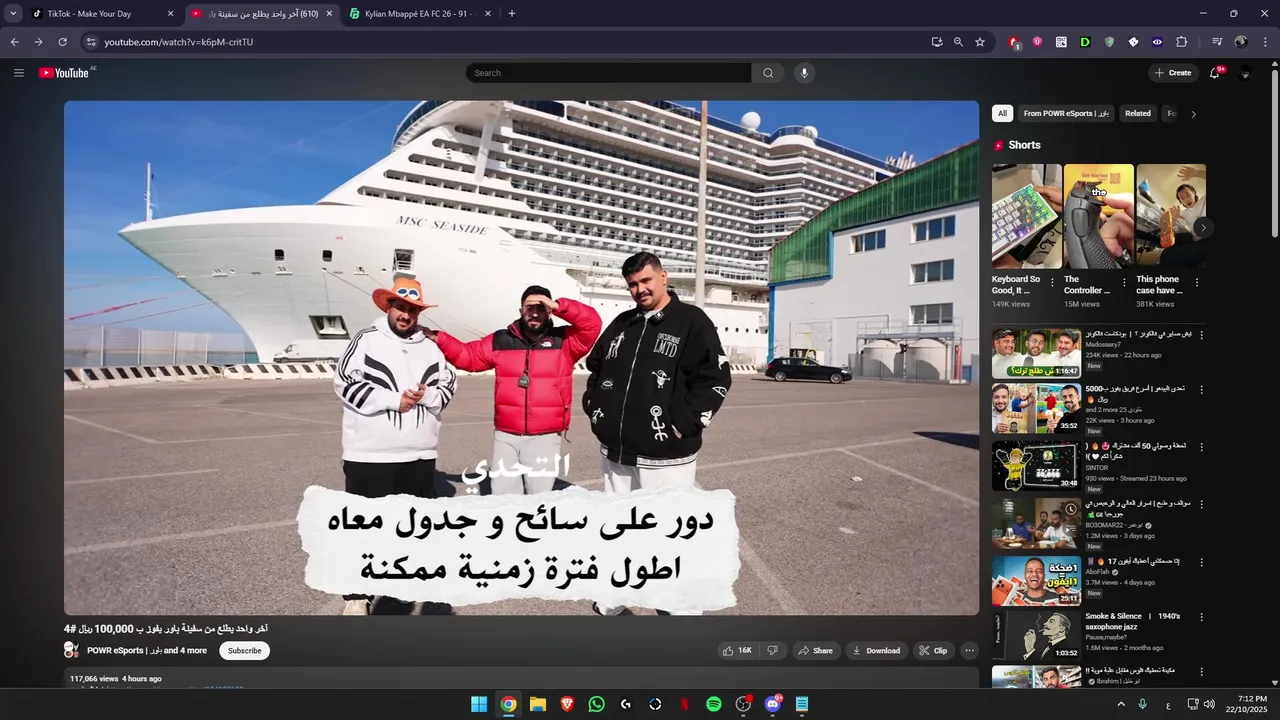Open the zoom magnifier in address bar
The width and height of the screenshot is (1280, 720).
click(x=958, y=42)
